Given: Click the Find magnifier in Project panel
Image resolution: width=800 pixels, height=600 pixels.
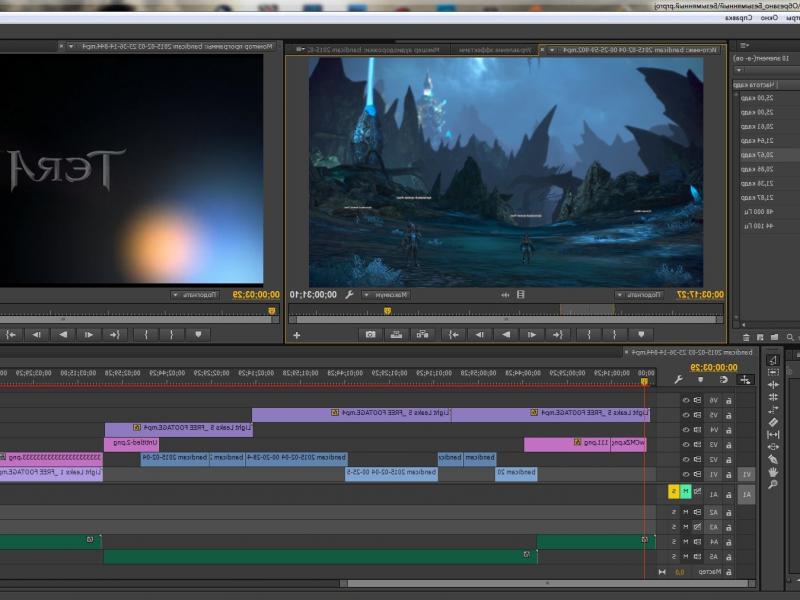Looking at the screenshot, I should pos(790,337).
